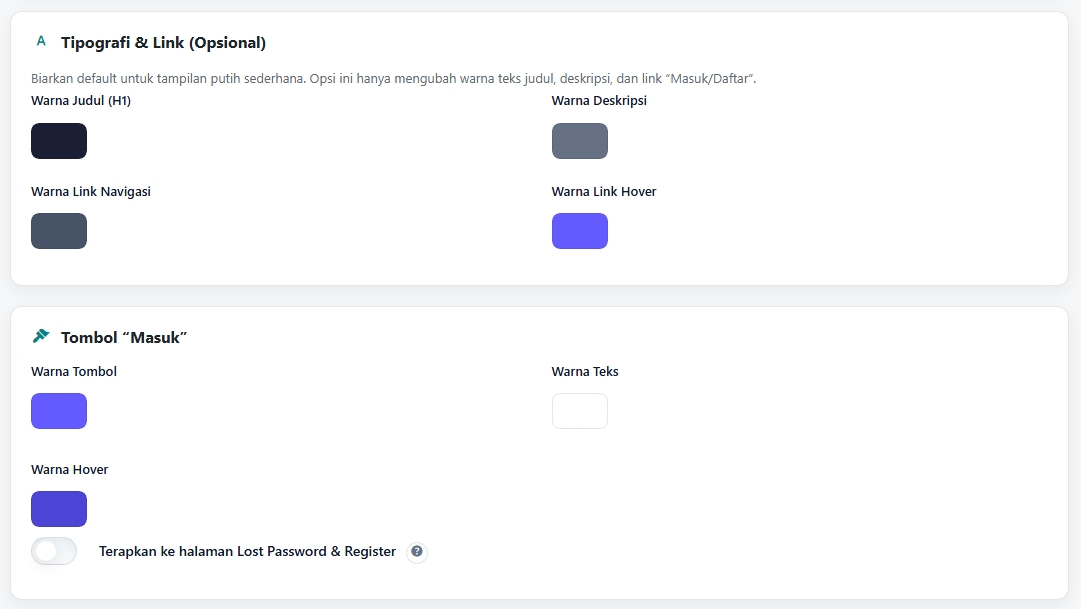Change the Warna Tombol color swatch
The height and width of the screenshot is (609, 1081).
point(59,411)
